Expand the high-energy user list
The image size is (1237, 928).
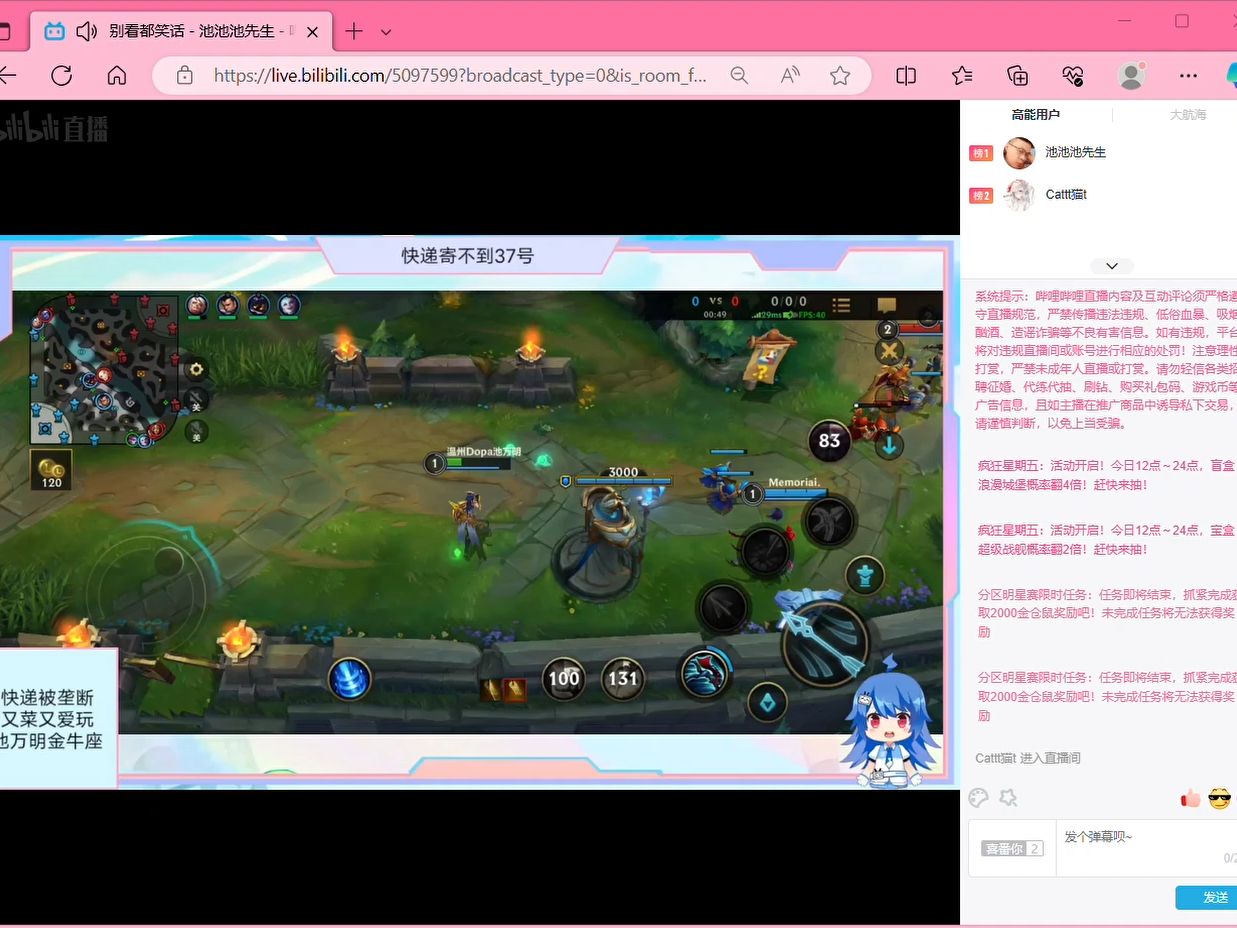pos(1112,266)
